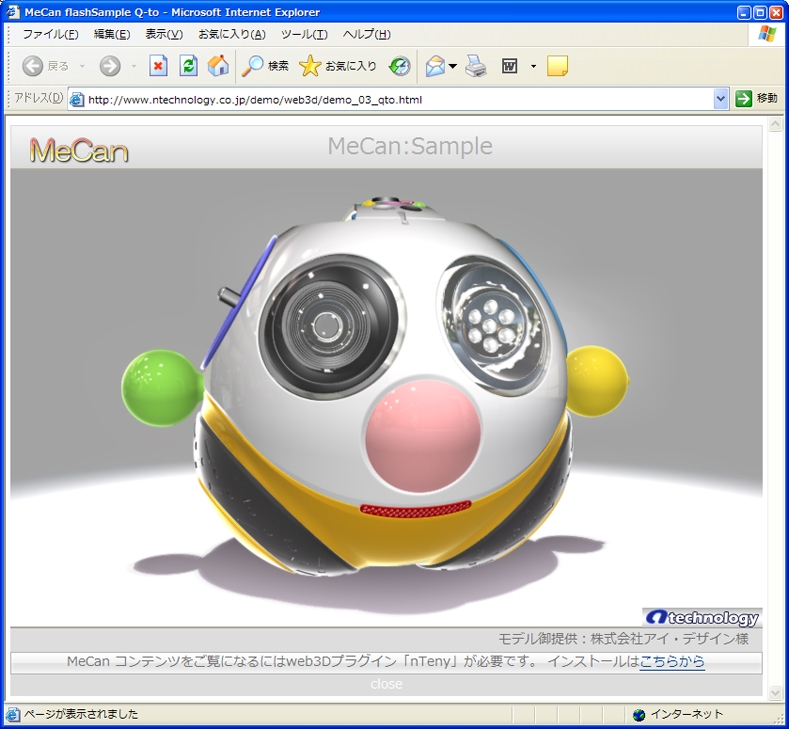Click the インターネット zone label

[x=686, y=714]
